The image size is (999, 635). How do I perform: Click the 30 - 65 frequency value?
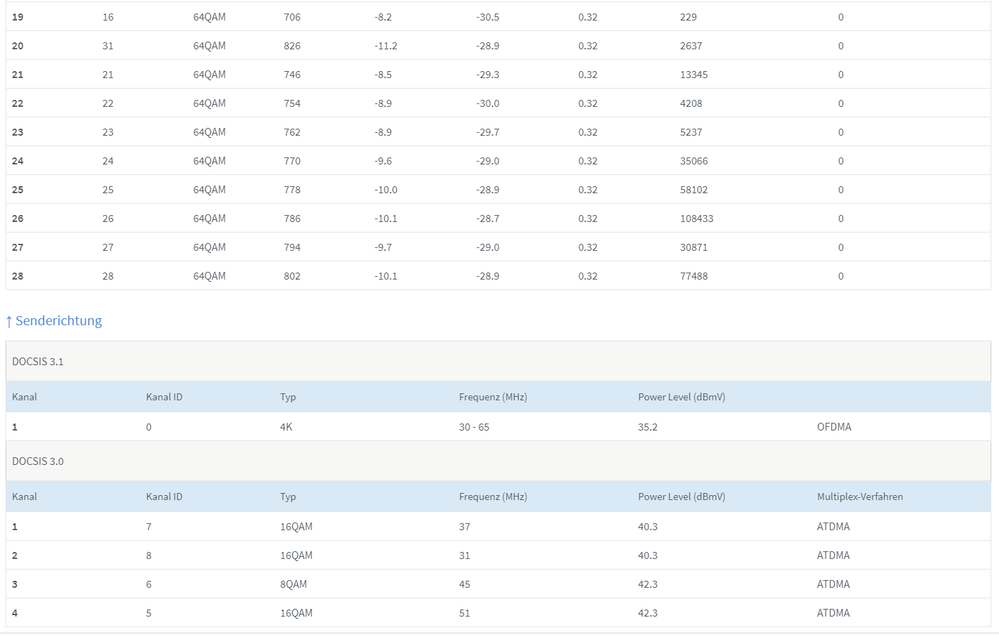474,427
